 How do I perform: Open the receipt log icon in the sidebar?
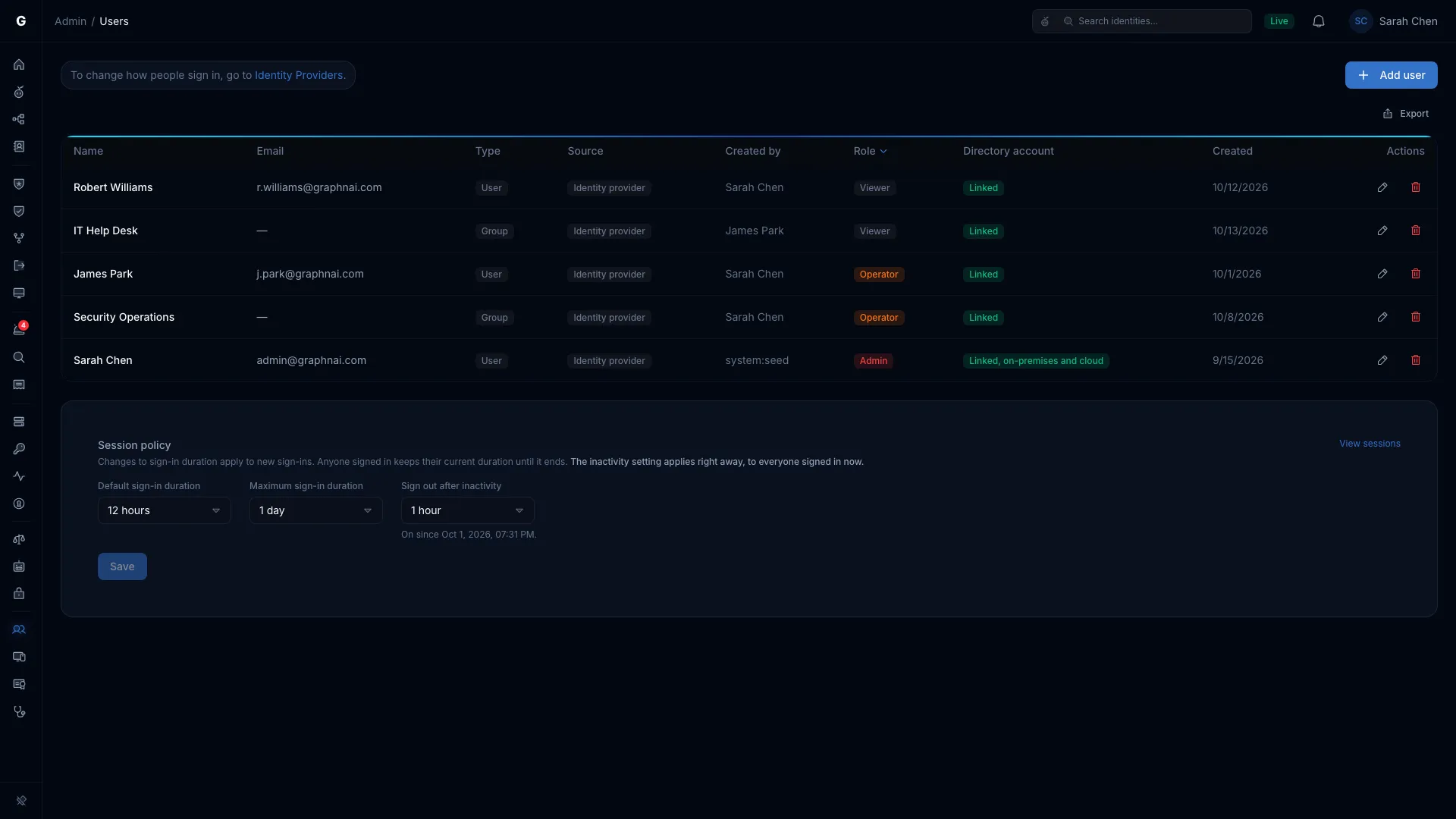19,384
